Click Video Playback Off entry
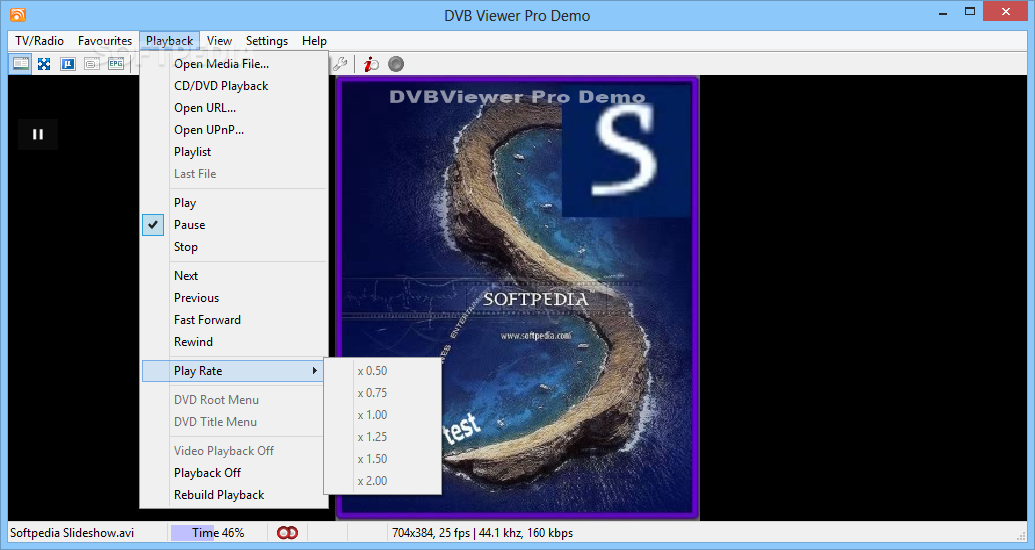1035x550 pixels. click(234, 451)
